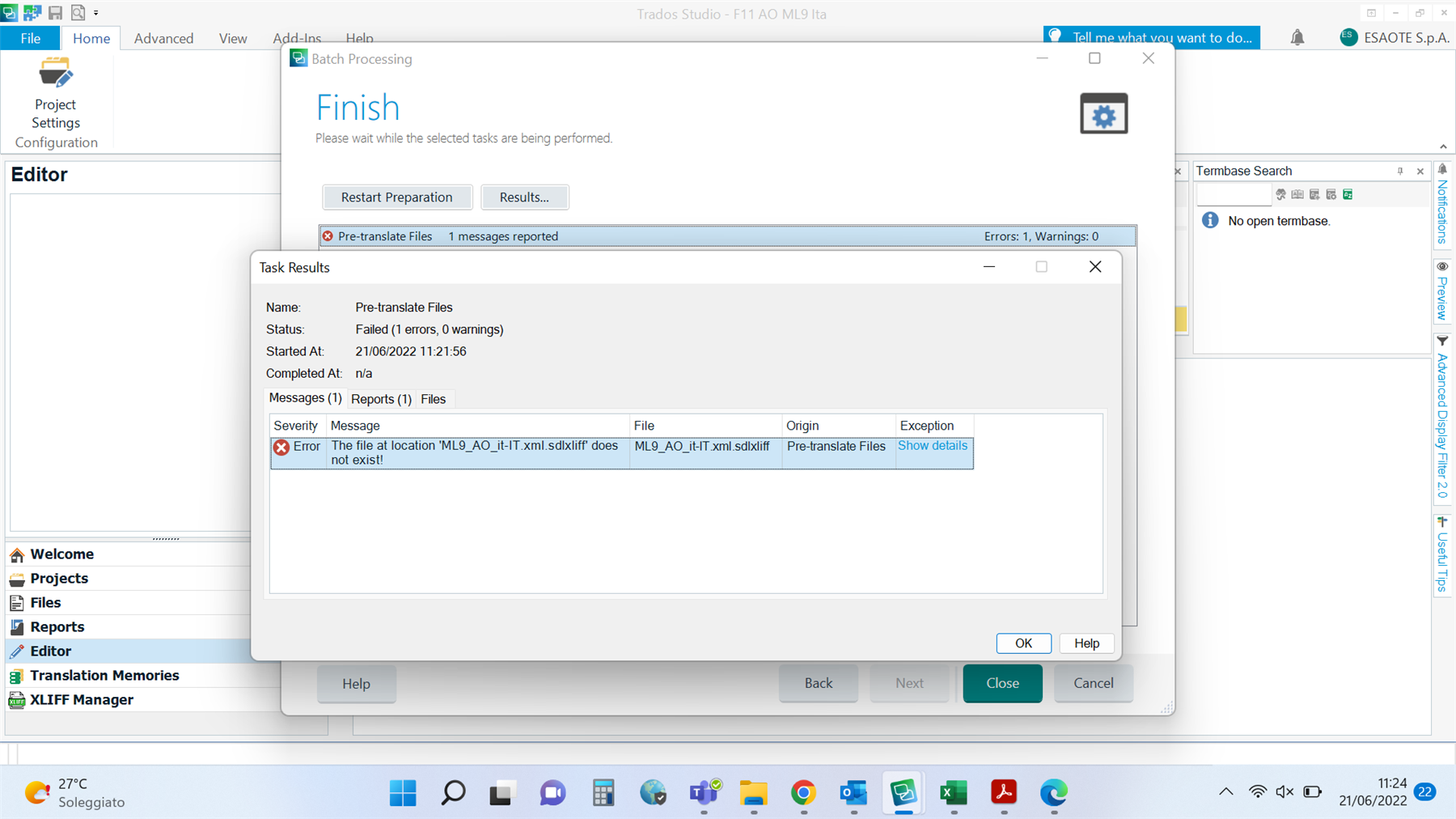Launch Excel from the taskbar
Screen dimensions: 1456x819
953,793
